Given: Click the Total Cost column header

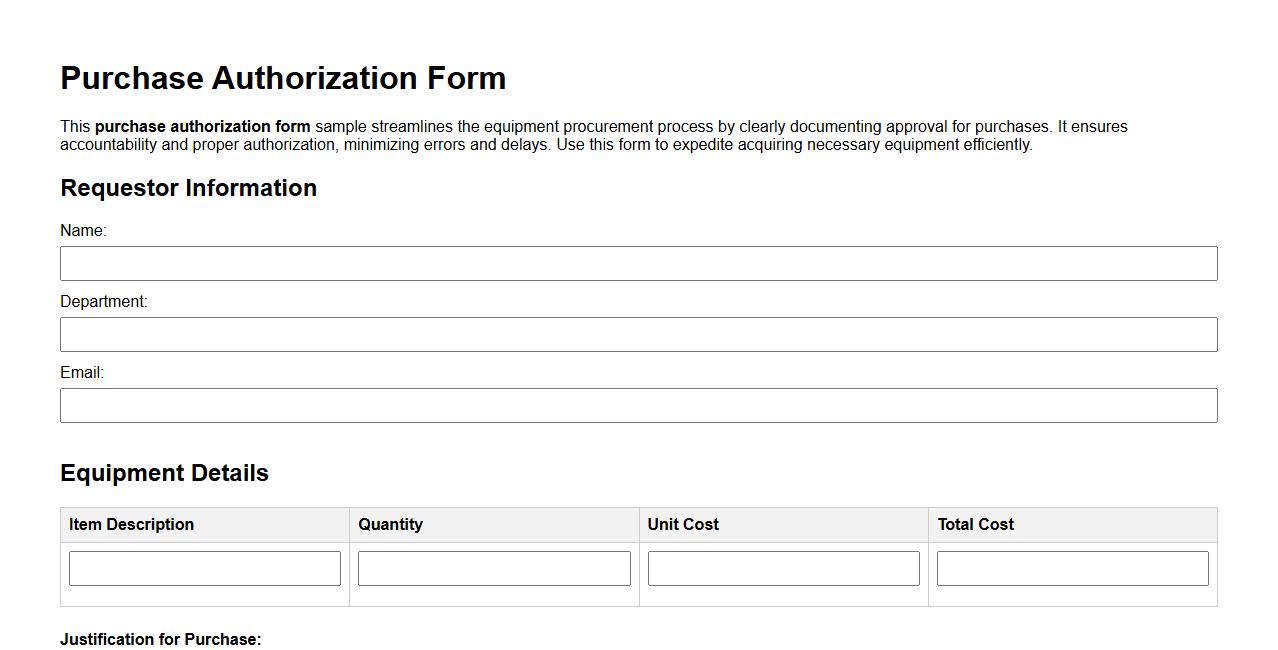Looking at the screenshot, I should (x=974, y=524).
